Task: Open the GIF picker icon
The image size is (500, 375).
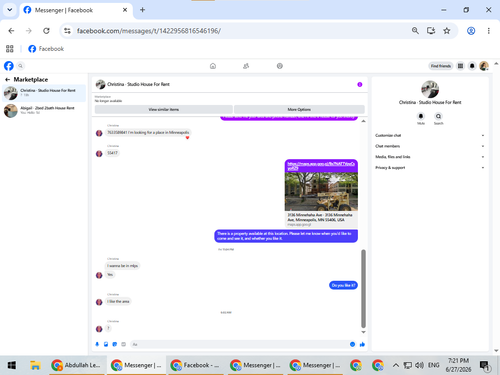Action: 123,344
